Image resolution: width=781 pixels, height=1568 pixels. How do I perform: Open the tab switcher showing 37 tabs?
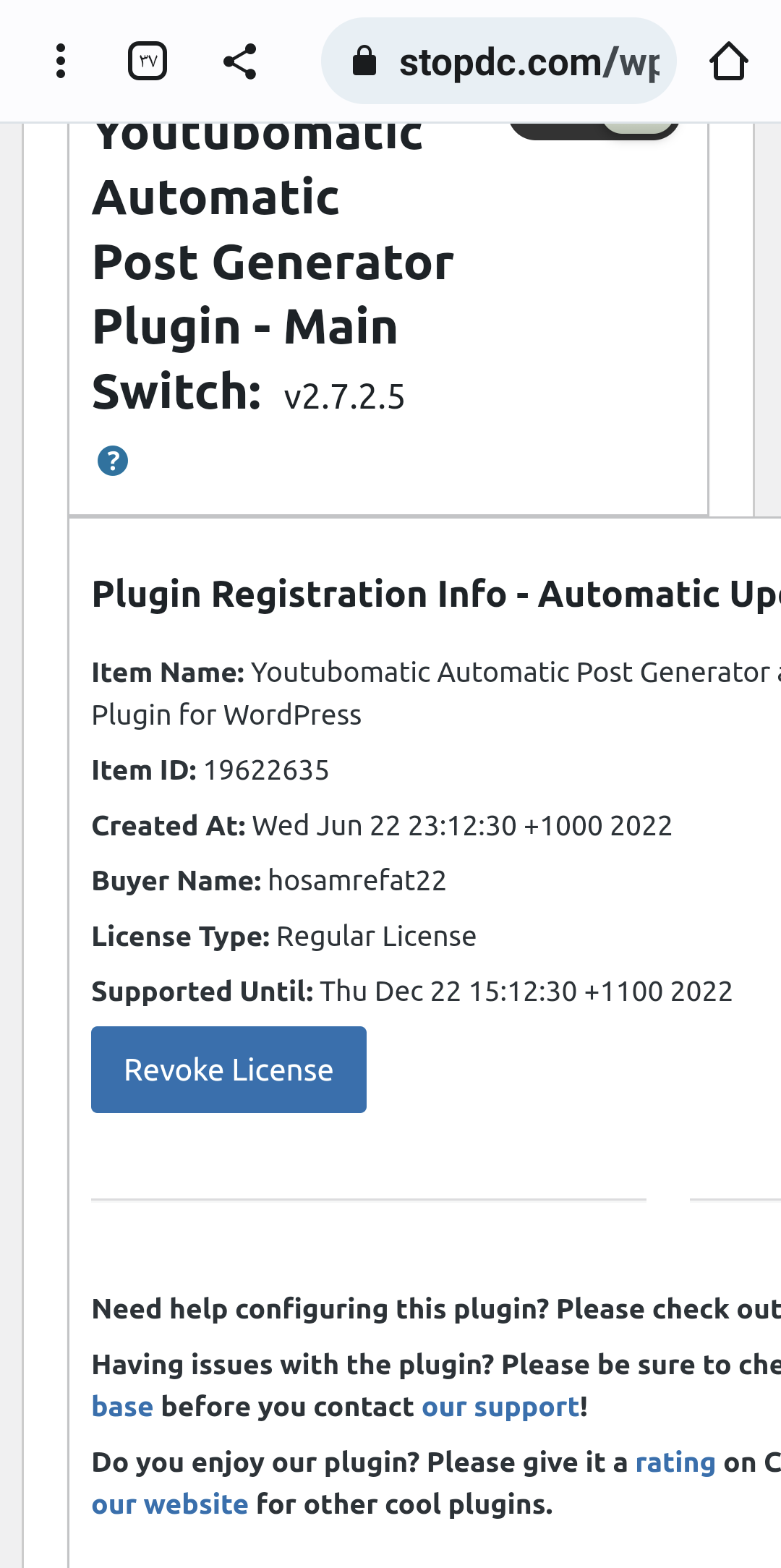[148, 61]
